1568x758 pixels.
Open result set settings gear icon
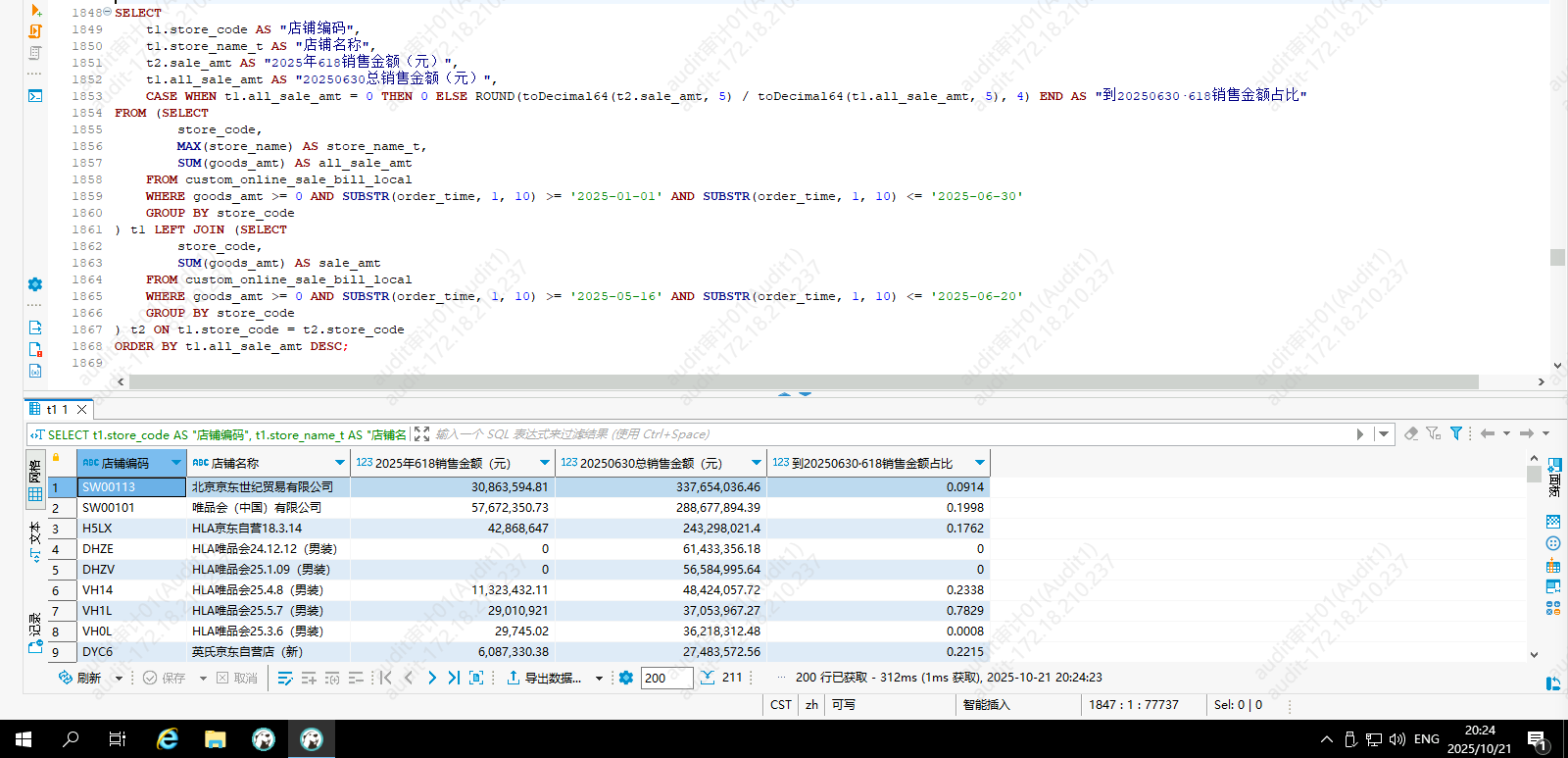[x=626, y=678]
